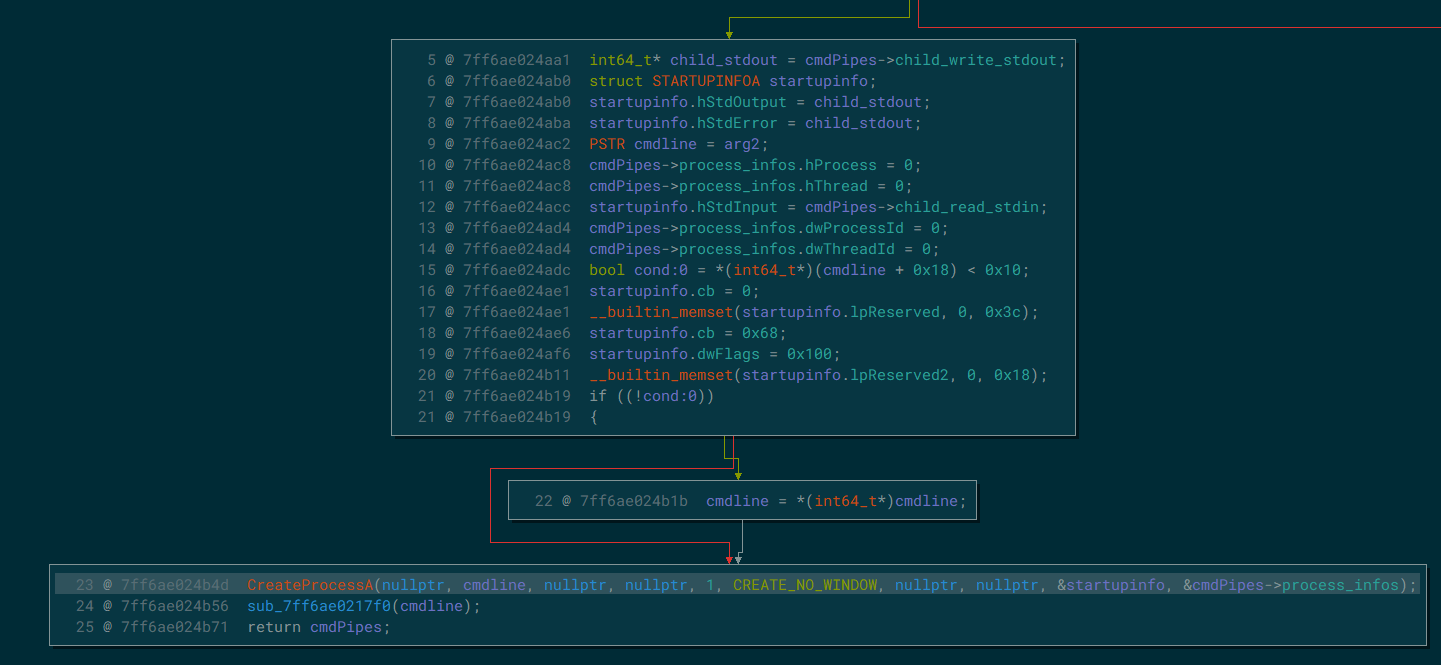
Task: Select the 0x10 constant on line 15
Action: click(1003, 270)
